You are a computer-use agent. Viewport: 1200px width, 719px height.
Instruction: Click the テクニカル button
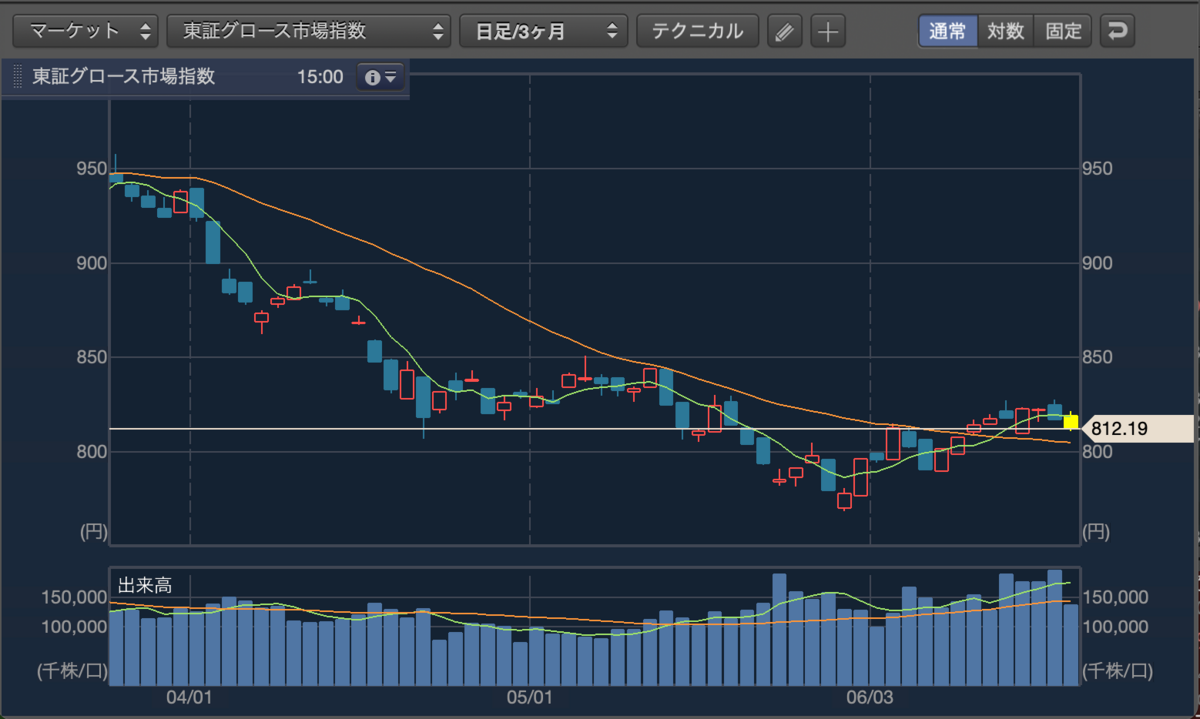coord(698,31)
